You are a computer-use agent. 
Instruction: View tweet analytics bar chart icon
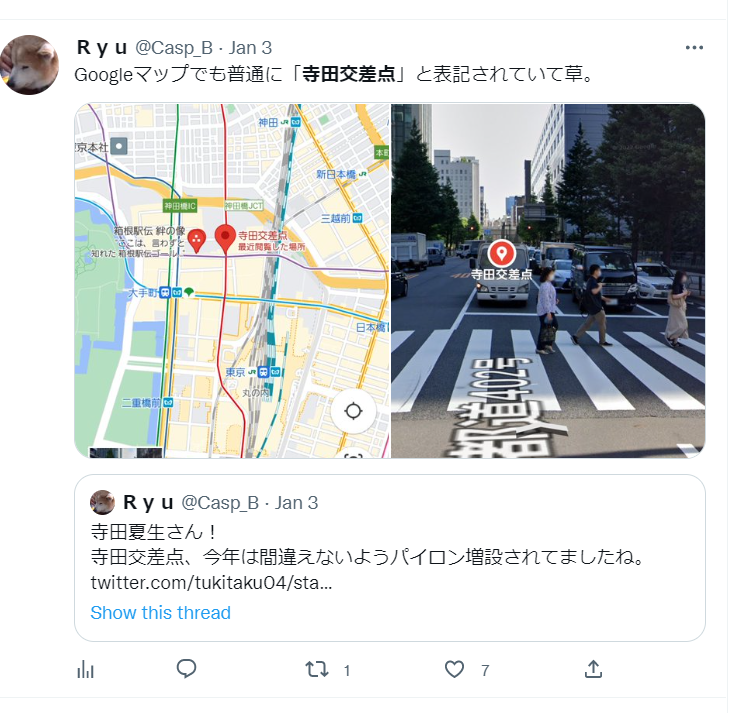point(86,669)
